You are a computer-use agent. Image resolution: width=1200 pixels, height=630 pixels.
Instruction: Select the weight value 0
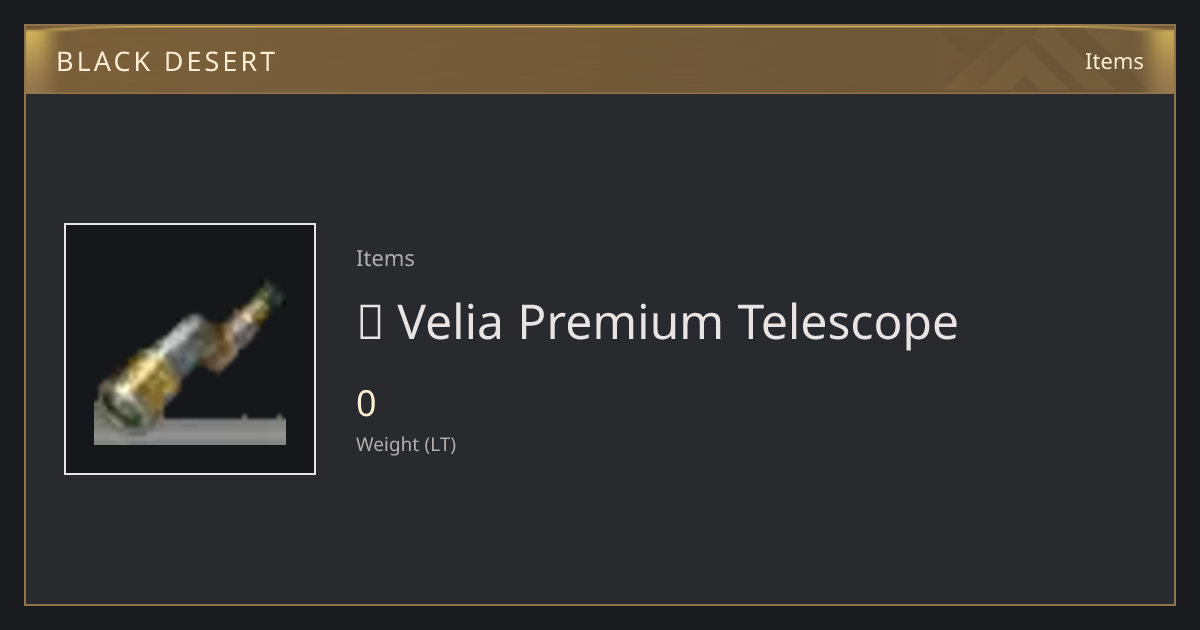pyautogui.click(x=366, y=404)
